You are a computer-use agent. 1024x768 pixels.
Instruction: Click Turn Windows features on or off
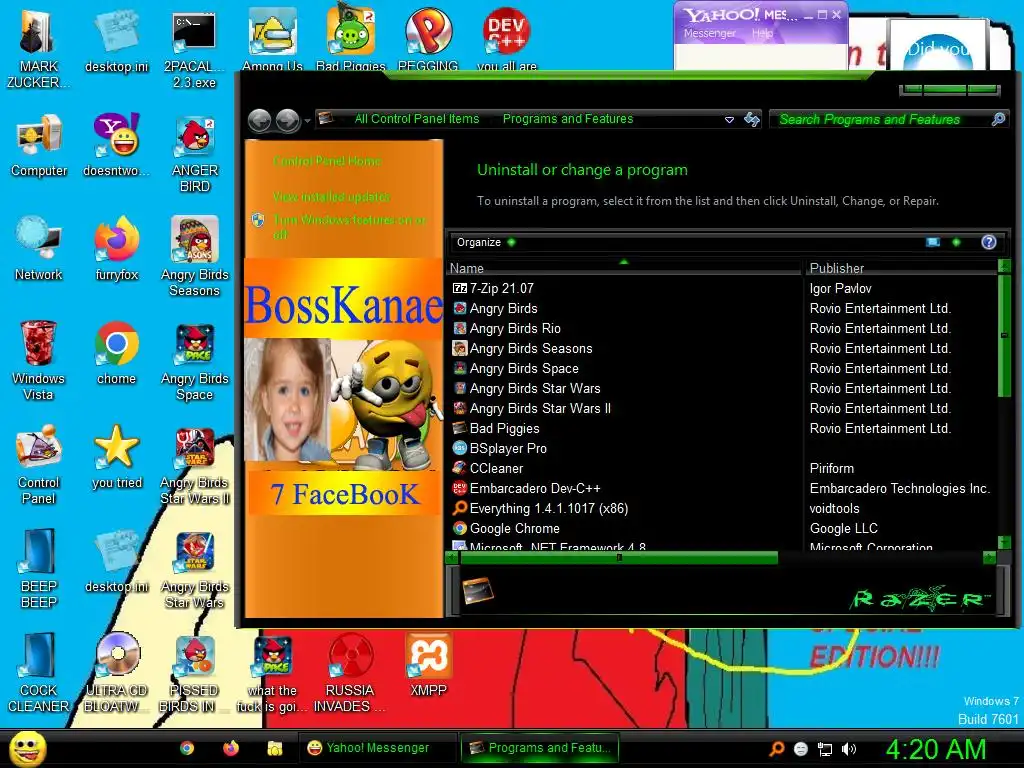pos(349,227)
